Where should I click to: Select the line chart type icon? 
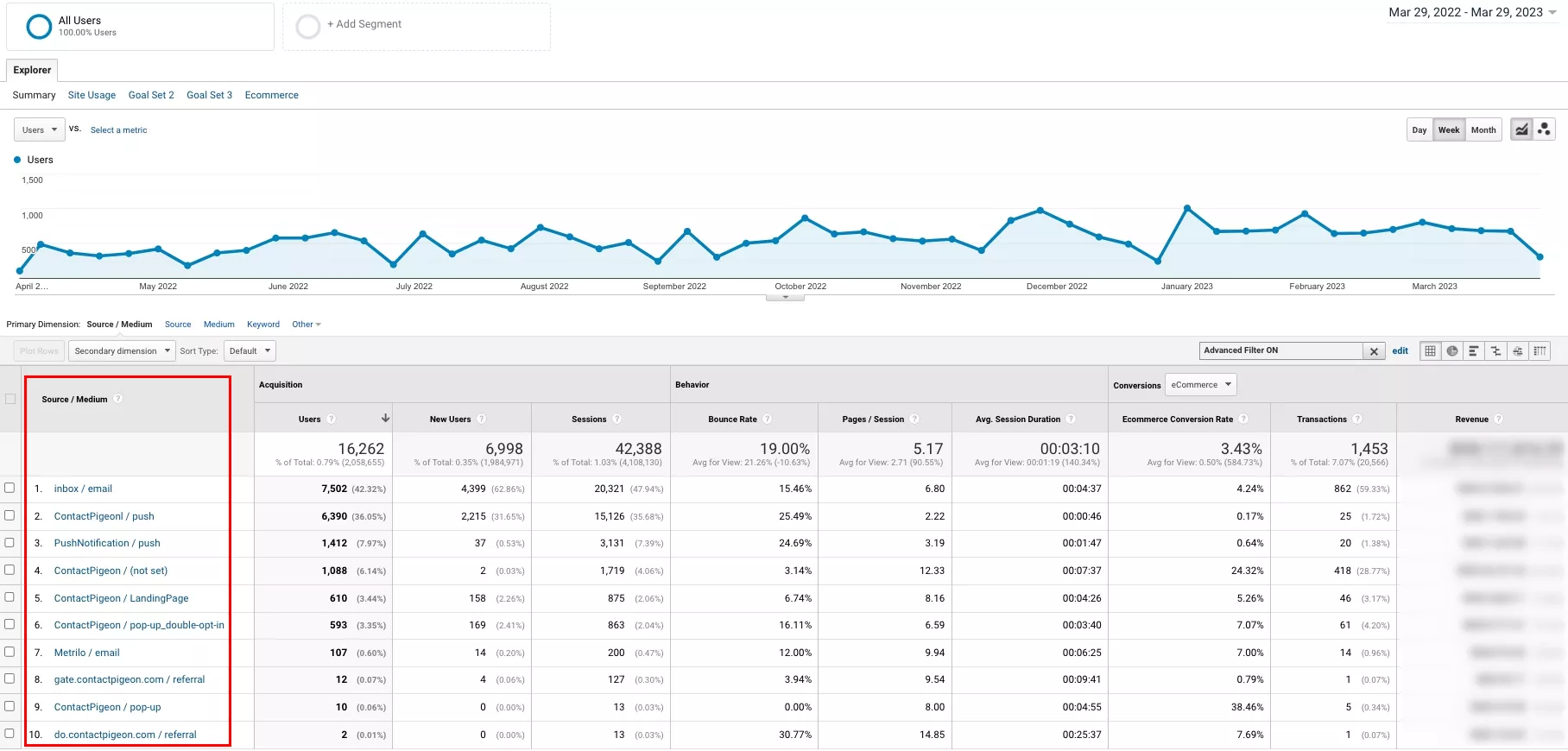1521,129
